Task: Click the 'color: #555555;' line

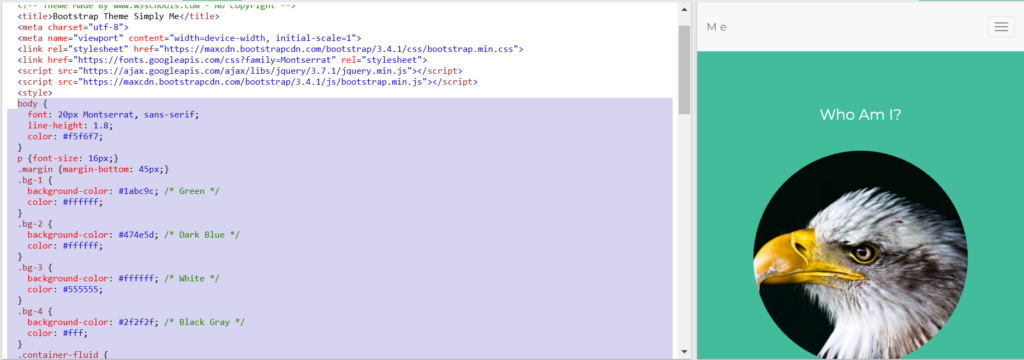Action: 65,289
